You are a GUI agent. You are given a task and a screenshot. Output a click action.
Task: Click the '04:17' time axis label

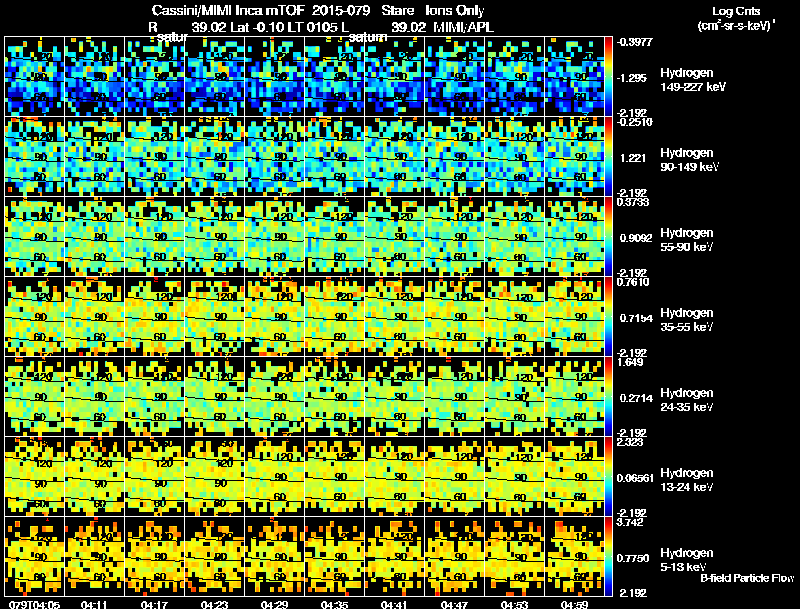154,605
